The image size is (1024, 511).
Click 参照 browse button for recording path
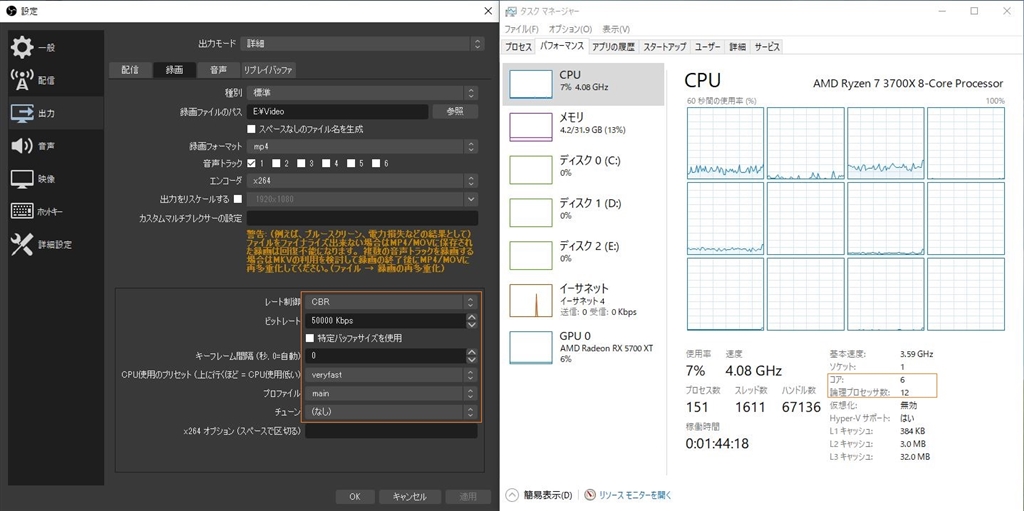click(455, 112)
